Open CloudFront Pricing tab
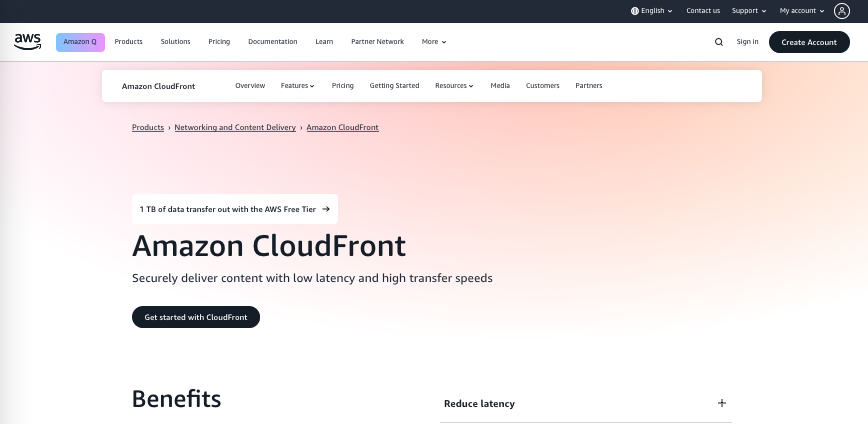The height and width of the screenshot is (424, 868). tap(343, 86)
